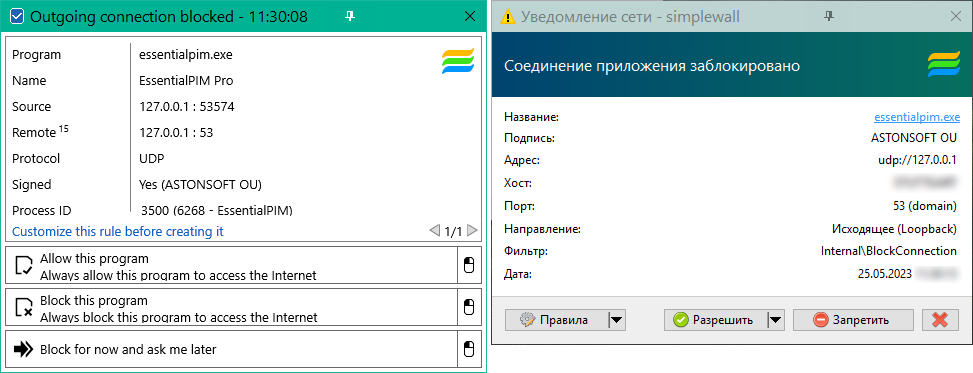973x373 pixels.
Task: Open Customize this rule before creating it
Action: [118, 231]
